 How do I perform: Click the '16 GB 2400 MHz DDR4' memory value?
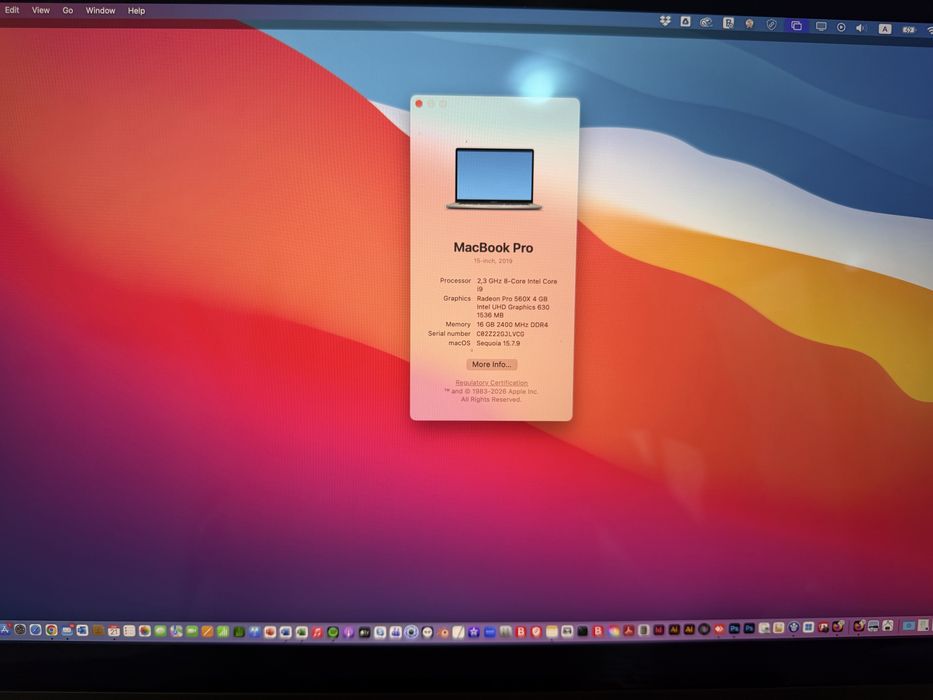point(512,324)
